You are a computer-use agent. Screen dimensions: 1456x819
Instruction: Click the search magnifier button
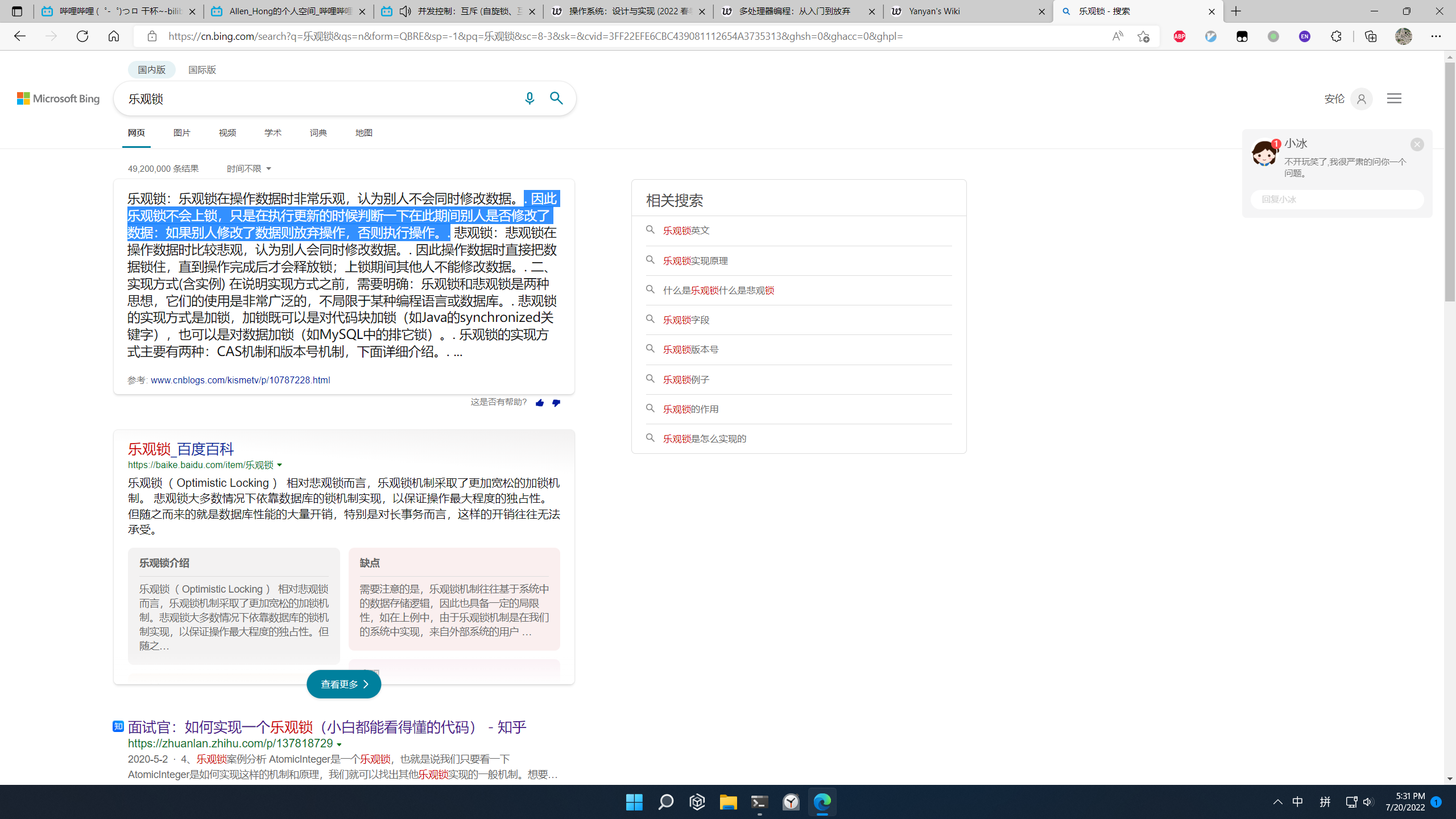click(556, 98)
